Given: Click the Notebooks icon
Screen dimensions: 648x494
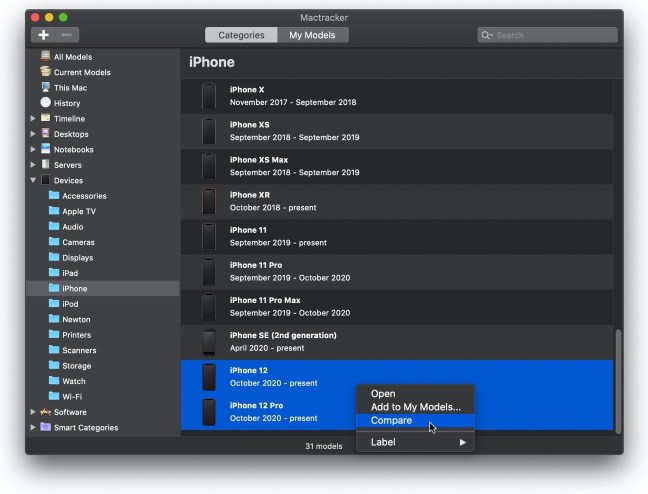Looking at the screenshot, I should click(45, 149).
